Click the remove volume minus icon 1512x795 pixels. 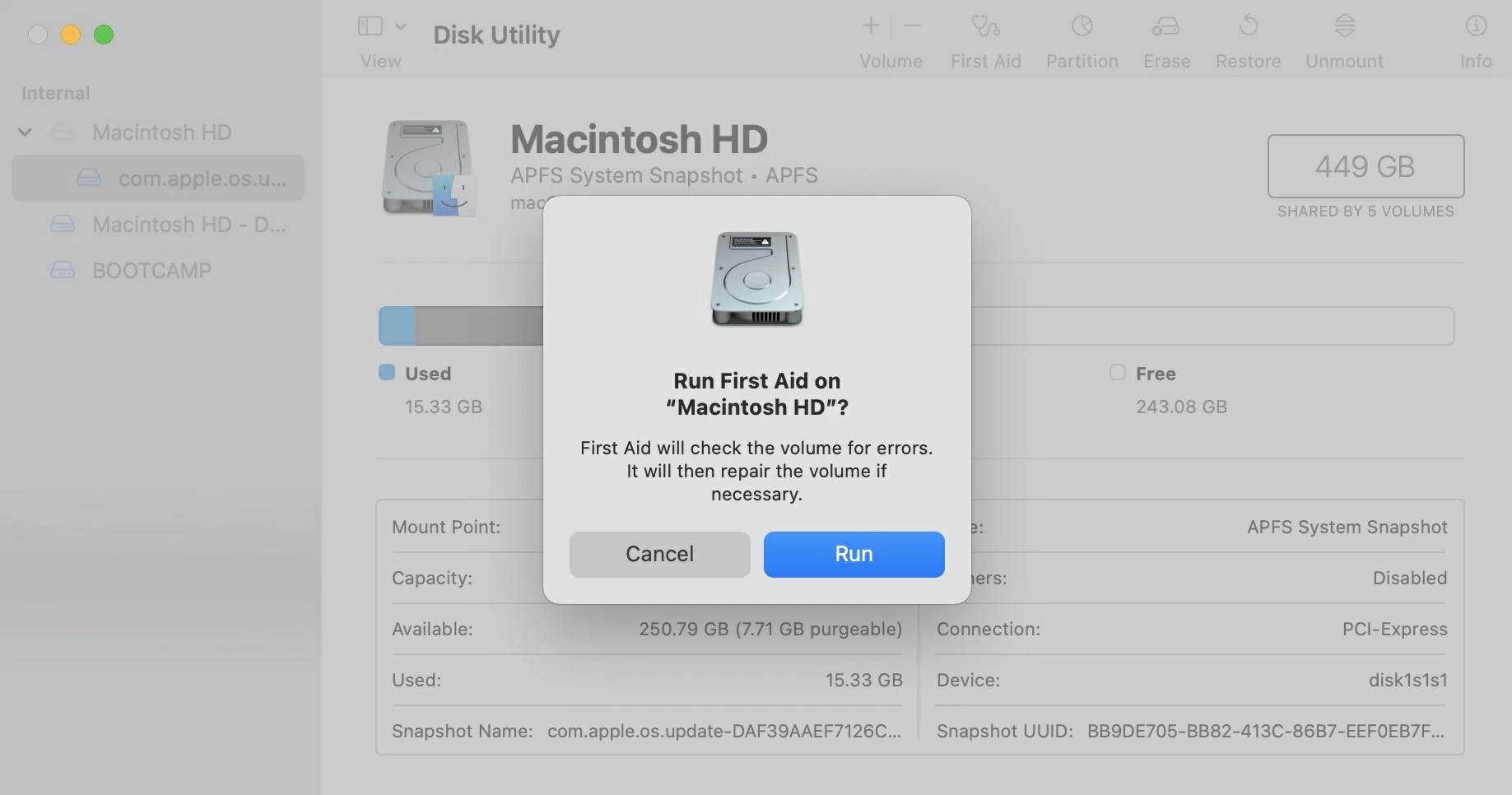[x=912, y=26]
